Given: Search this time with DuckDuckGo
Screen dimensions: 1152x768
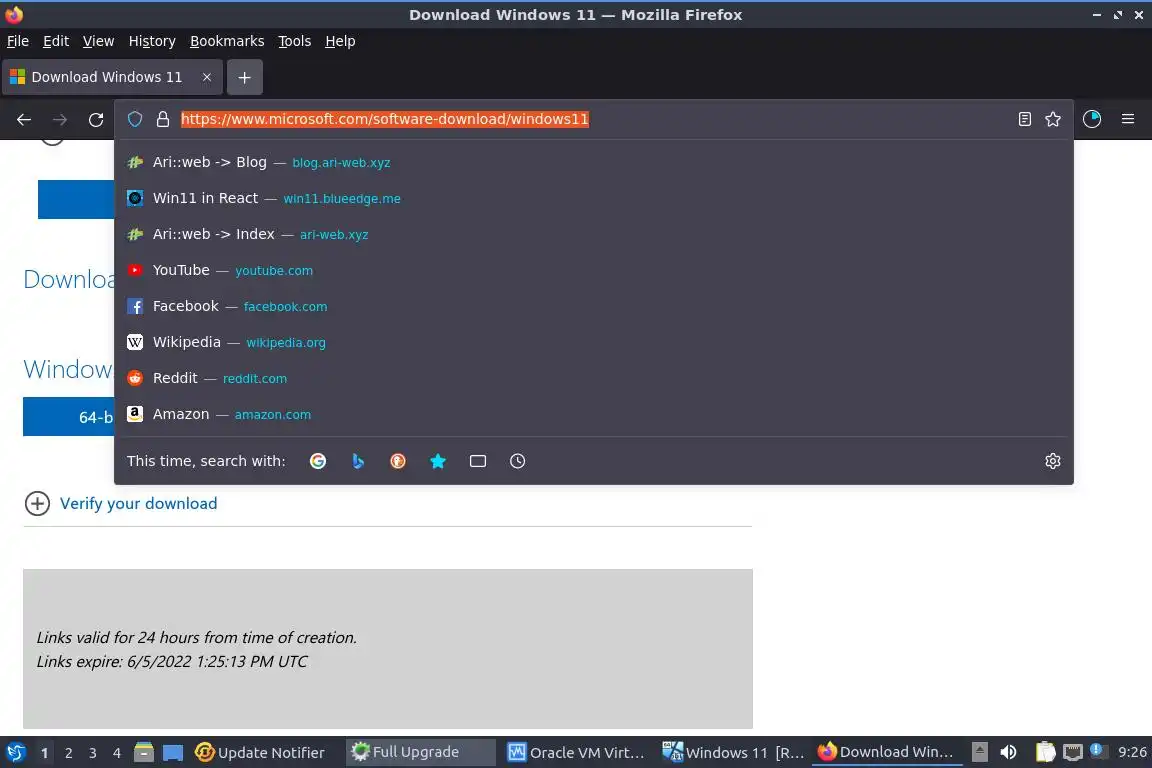Looking at the screenshot, I should [x=398, y=461].
